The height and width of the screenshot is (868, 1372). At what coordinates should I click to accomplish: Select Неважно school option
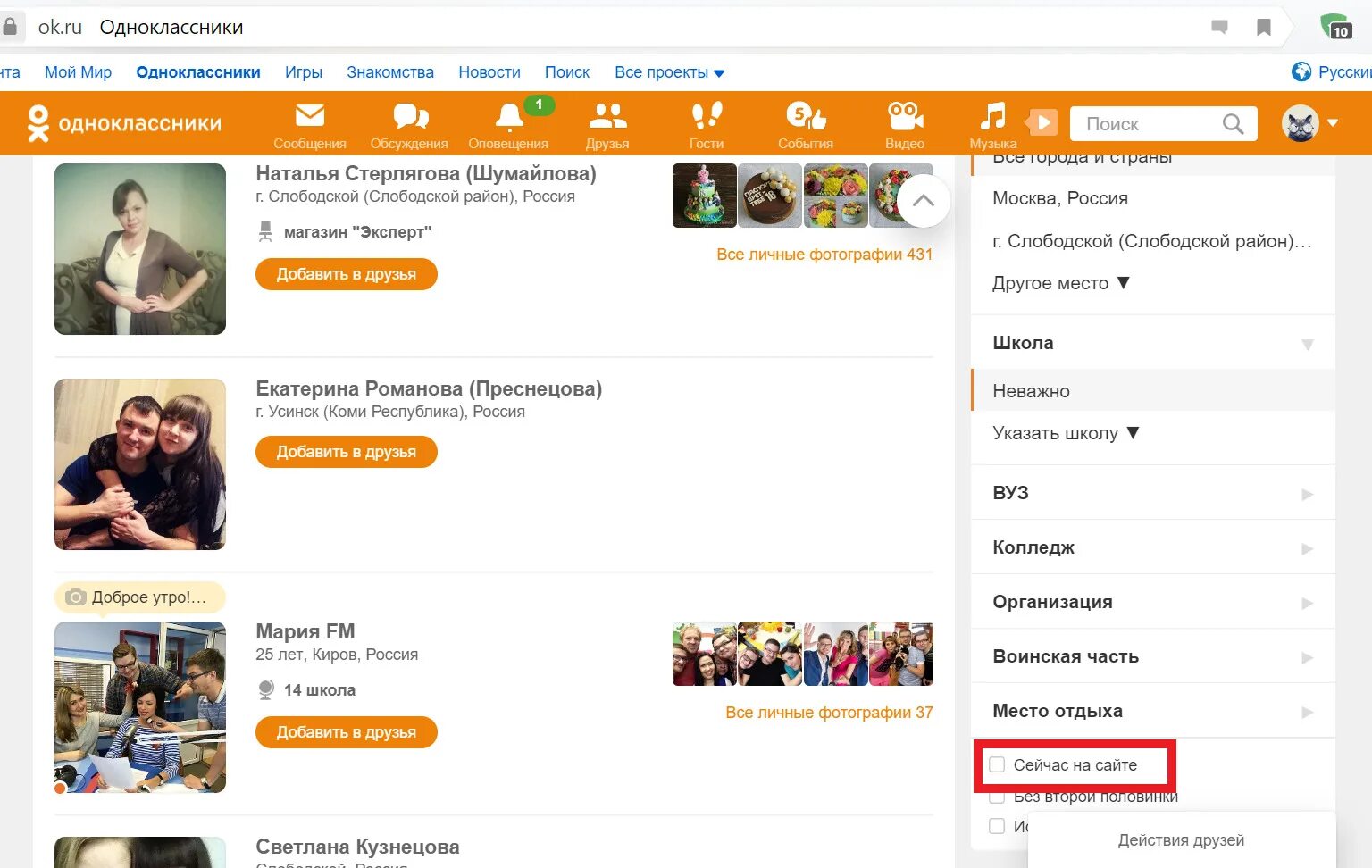pos(1152,391)
